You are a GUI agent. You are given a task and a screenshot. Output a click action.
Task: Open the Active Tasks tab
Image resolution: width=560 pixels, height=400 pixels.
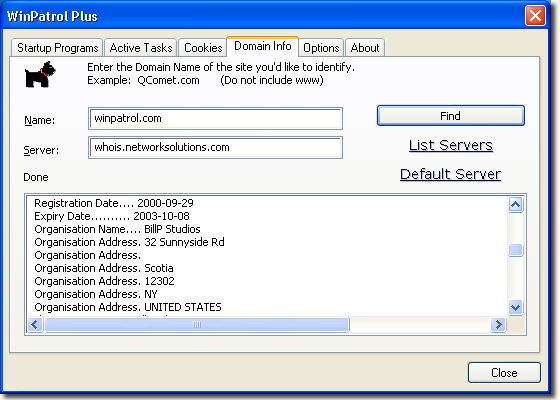(x=141, y=48)
